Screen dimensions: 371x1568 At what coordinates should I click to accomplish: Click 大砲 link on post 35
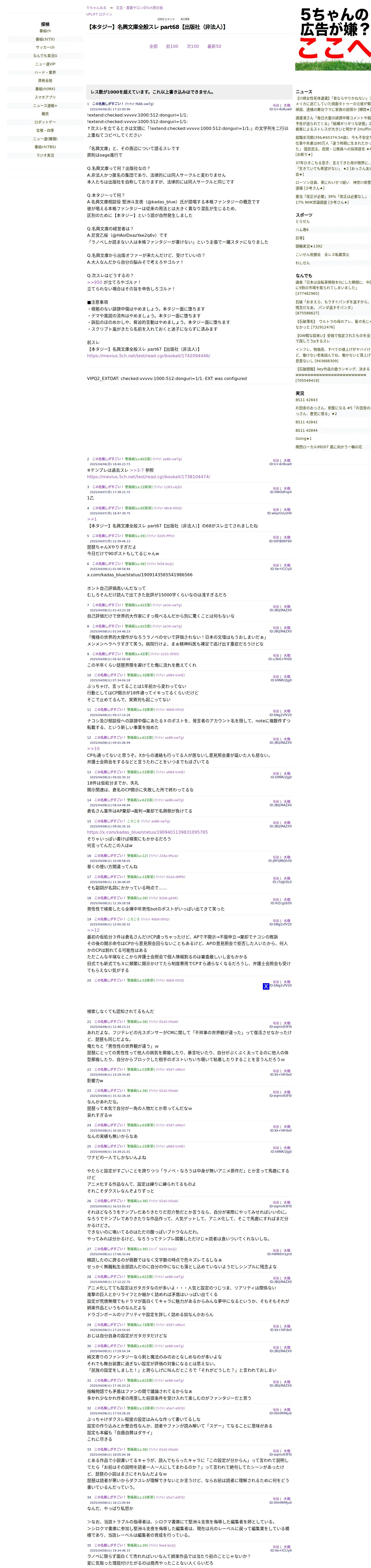click(x=287, y=1547)
